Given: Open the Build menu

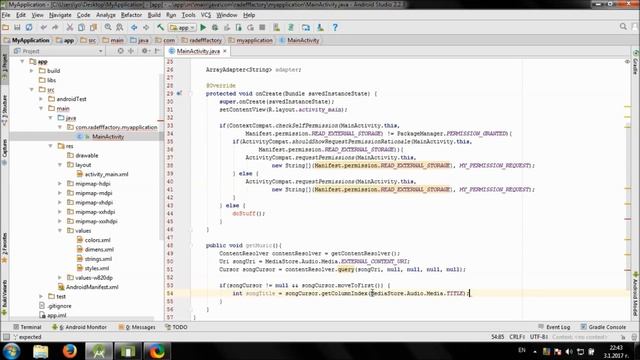Looking at the screenshot, I should (x=154, y=15).
